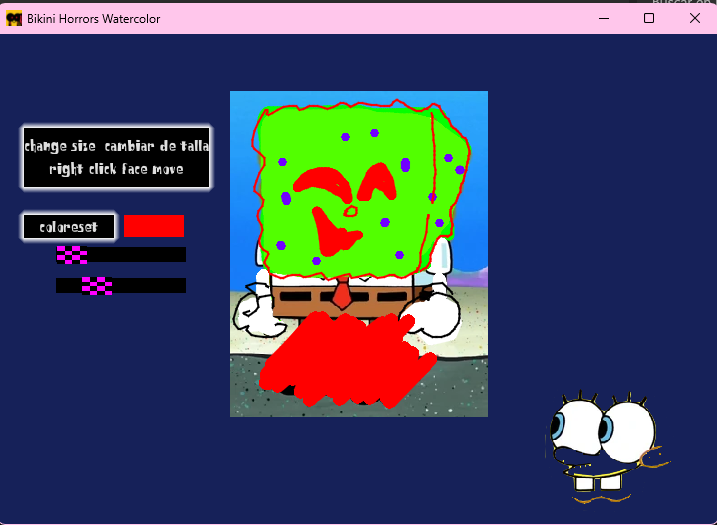Close the Bikini Horrors Watercolor window
Screen dimensions: 717x525
[x=695, y=19]
